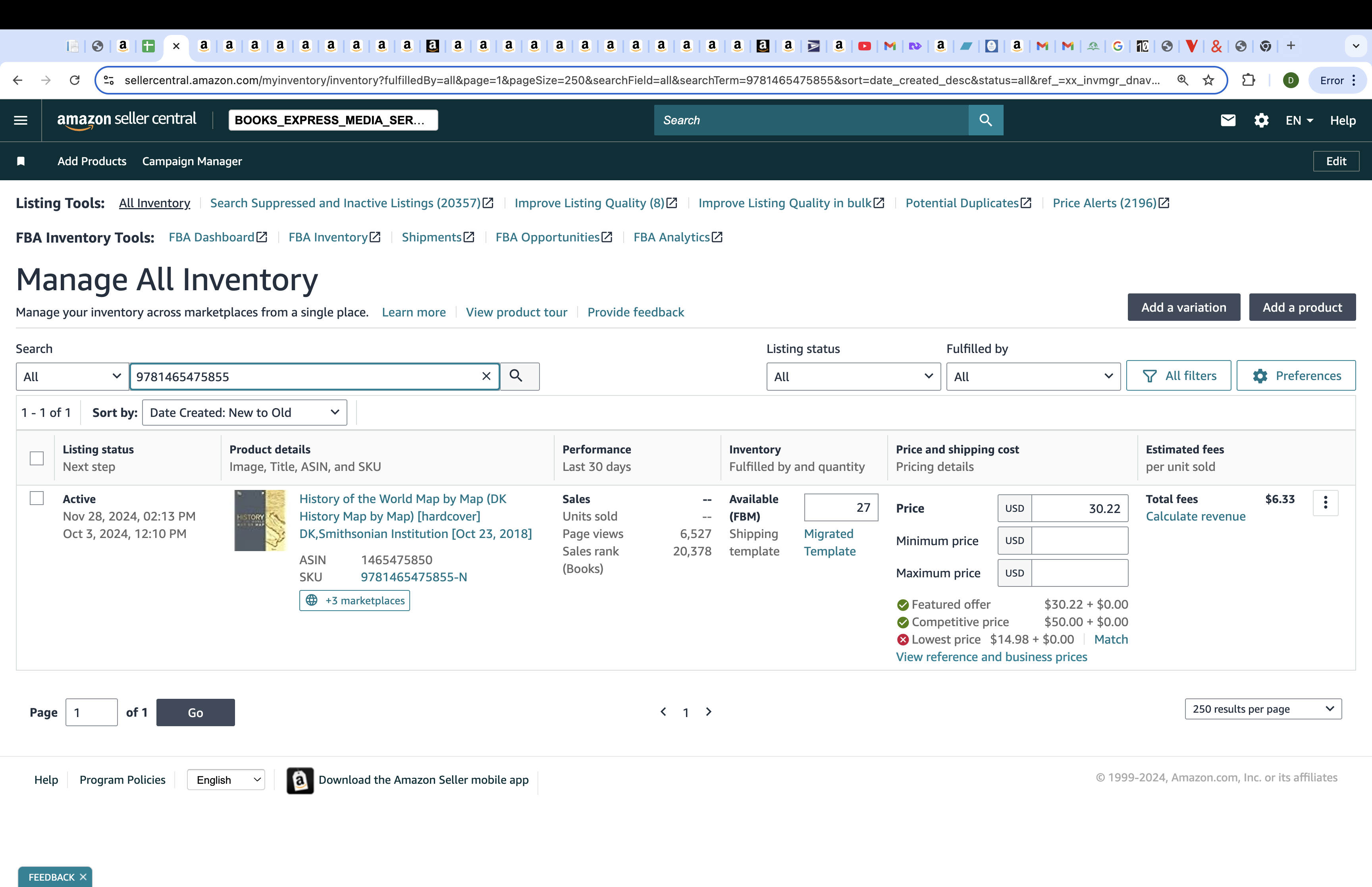Open the Fulfilled by dropdown

point(1033,376)
